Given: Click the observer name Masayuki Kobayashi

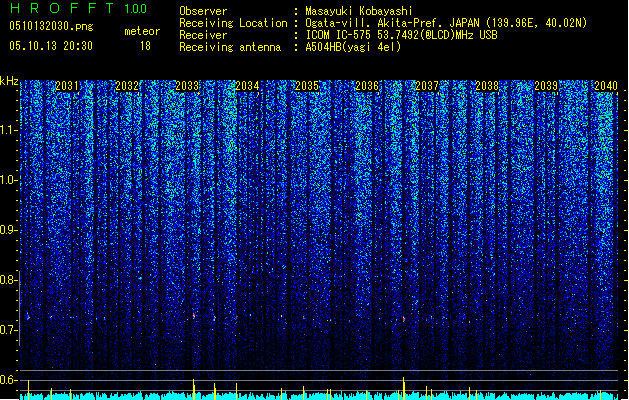Looking at the screenshot, I should [x=359, y=11].
